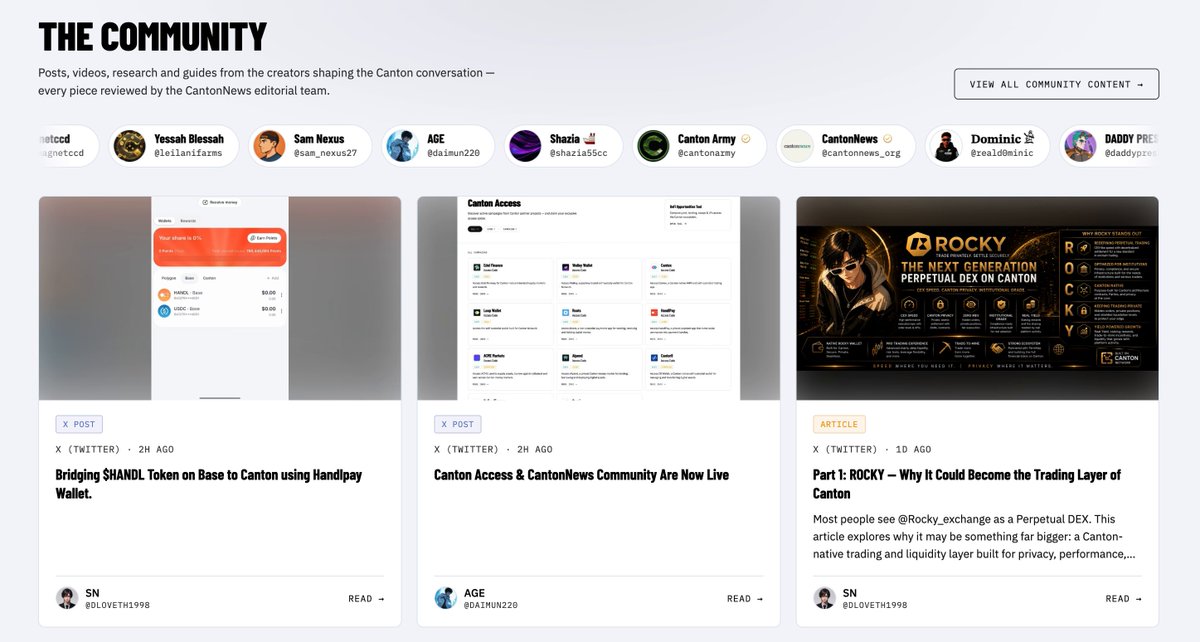Viewport: 1200px width, 642px height.
Task: Click AGE's author avatar on the Canton Access card
Action: coord(445,598)
